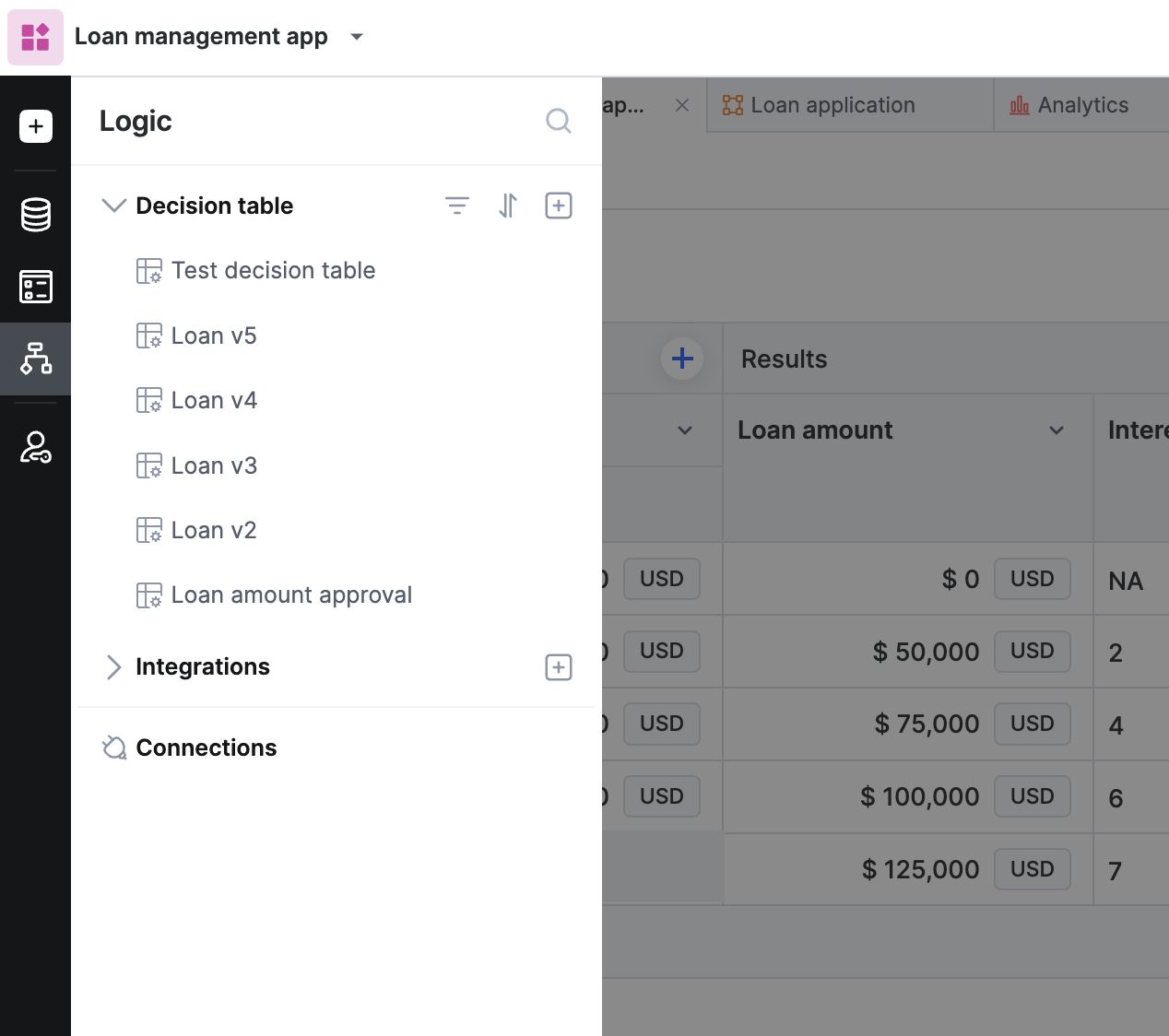Image resolution: width=1169 pixels, height=1036 pixels.
Task: Switch to the Analytics tab
Action: coord(1081,105)
